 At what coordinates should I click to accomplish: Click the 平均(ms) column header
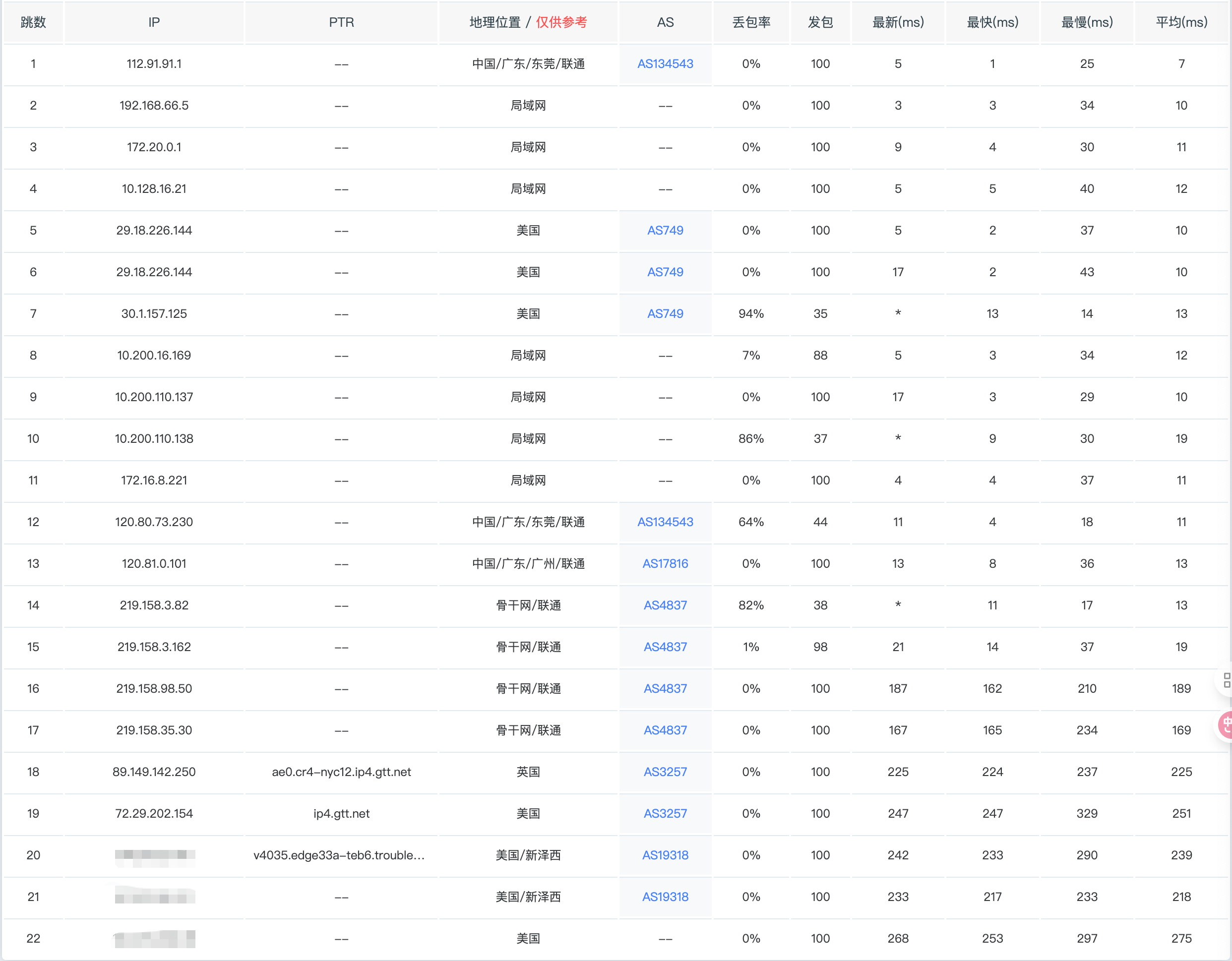pyautogui.click(x=1181, y=22)
